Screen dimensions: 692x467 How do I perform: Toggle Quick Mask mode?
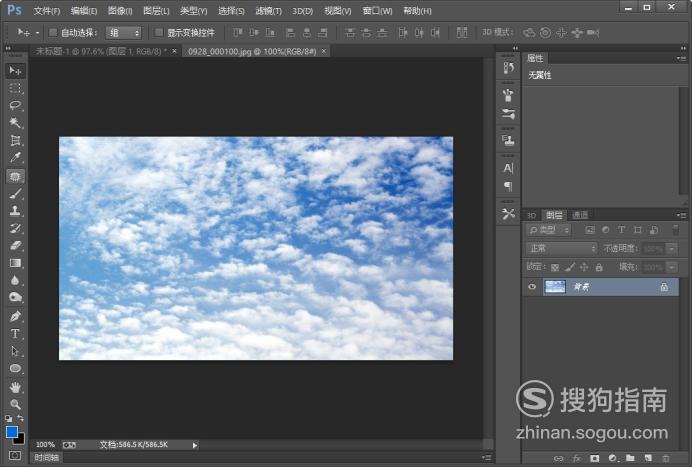pos(15,455)
